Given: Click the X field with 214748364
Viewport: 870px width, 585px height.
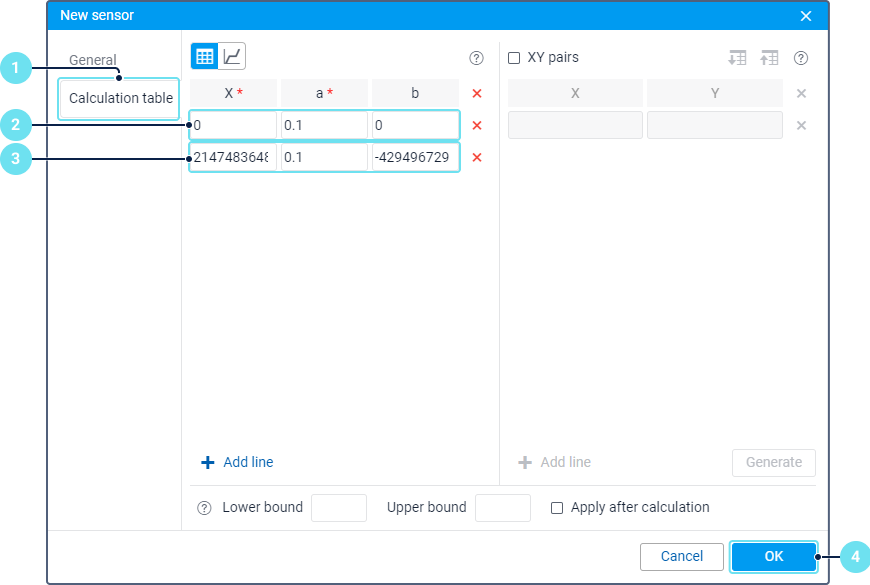Looking at the screenshot, I should click(x=234, y=158).
